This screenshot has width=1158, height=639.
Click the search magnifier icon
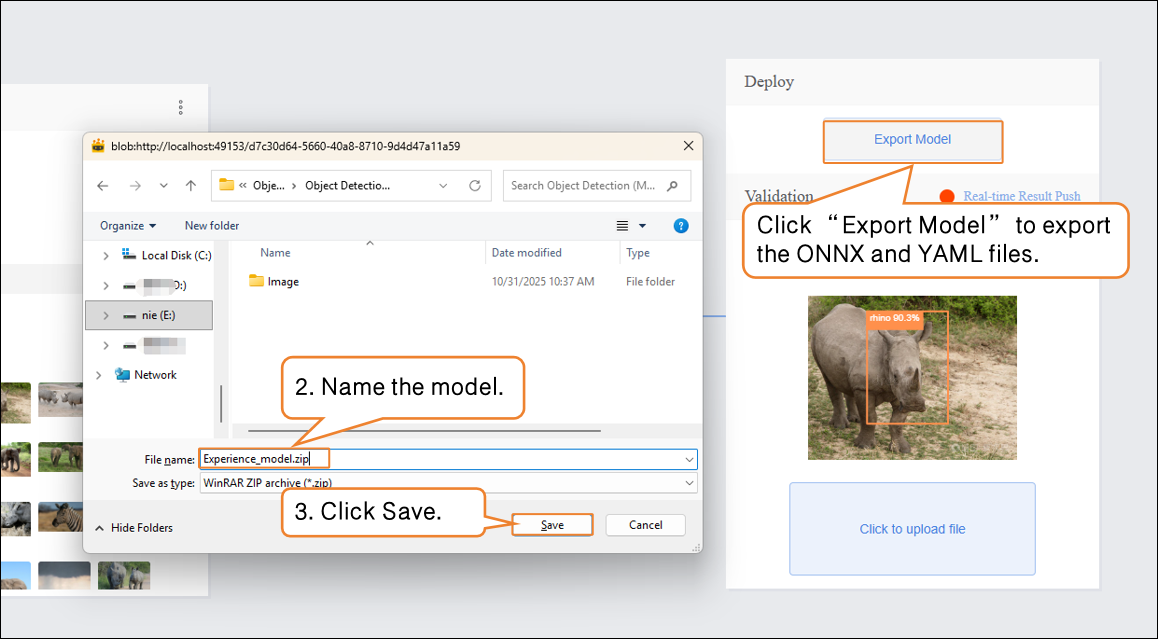[x=673, y=186]
